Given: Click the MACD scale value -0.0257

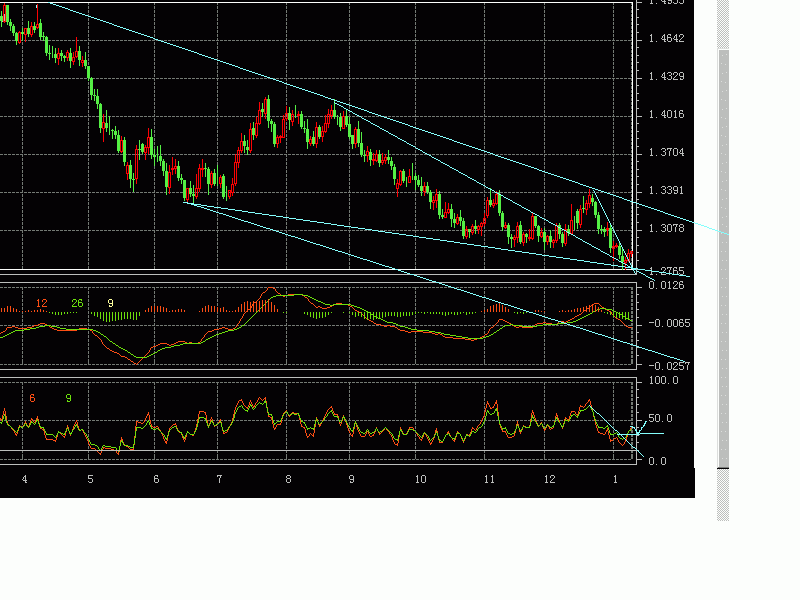Looking at the screenshot, I should pos(669,366).
